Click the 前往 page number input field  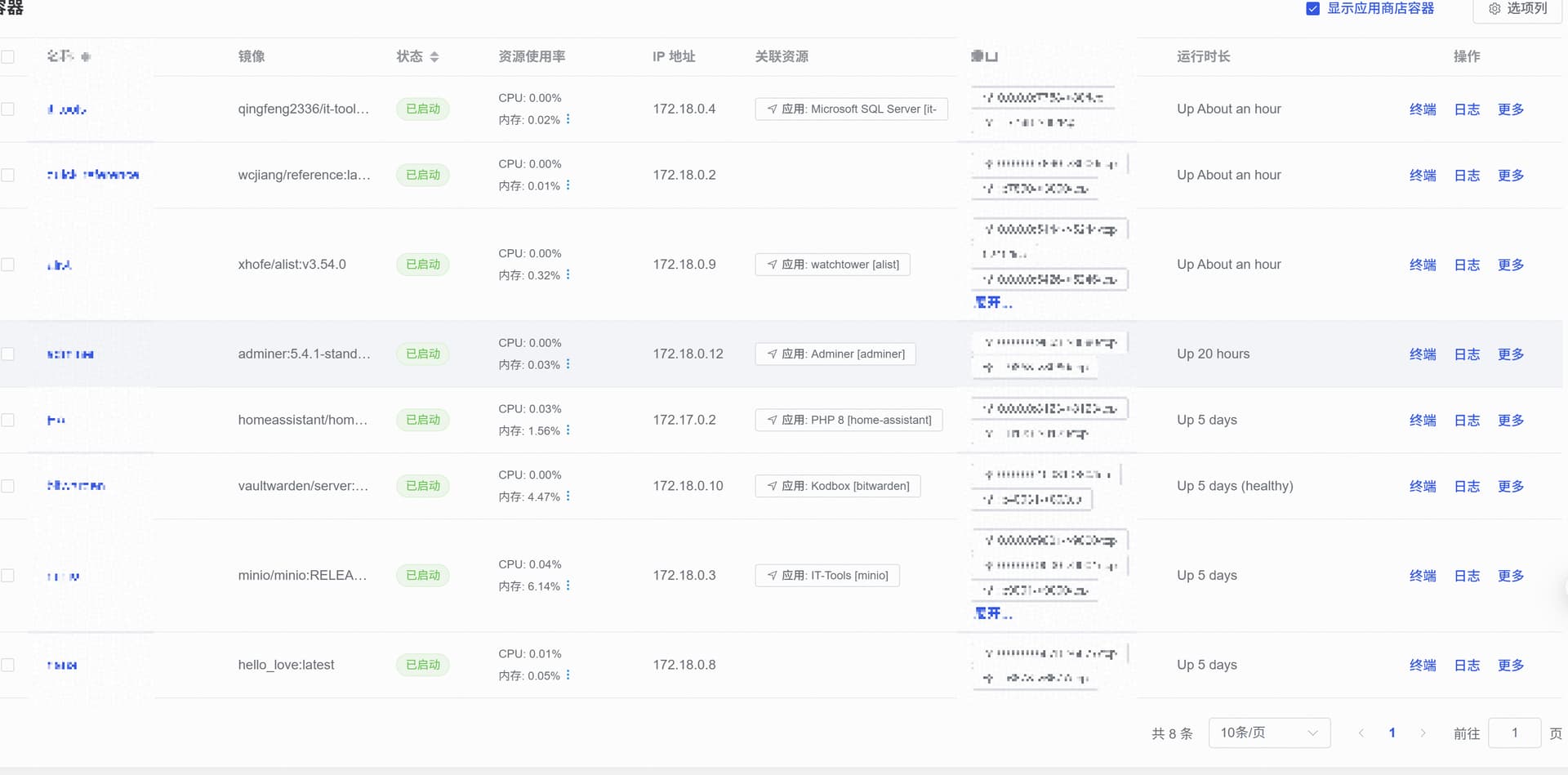[x=1514, y=733]
